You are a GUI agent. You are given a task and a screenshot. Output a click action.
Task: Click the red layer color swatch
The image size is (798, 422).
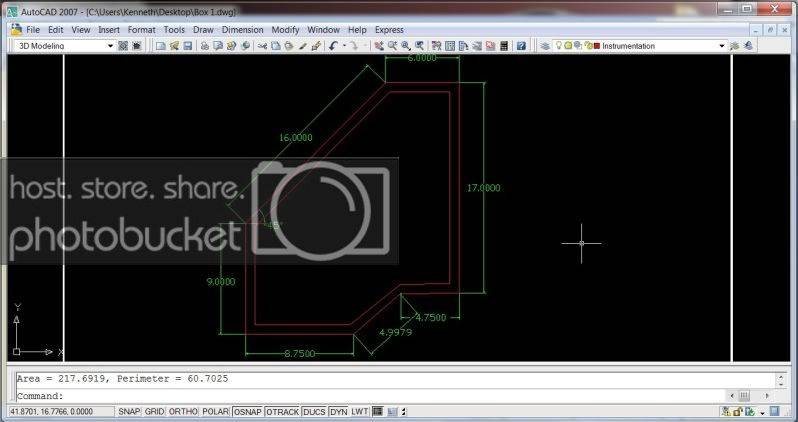(x=596, y=46)
